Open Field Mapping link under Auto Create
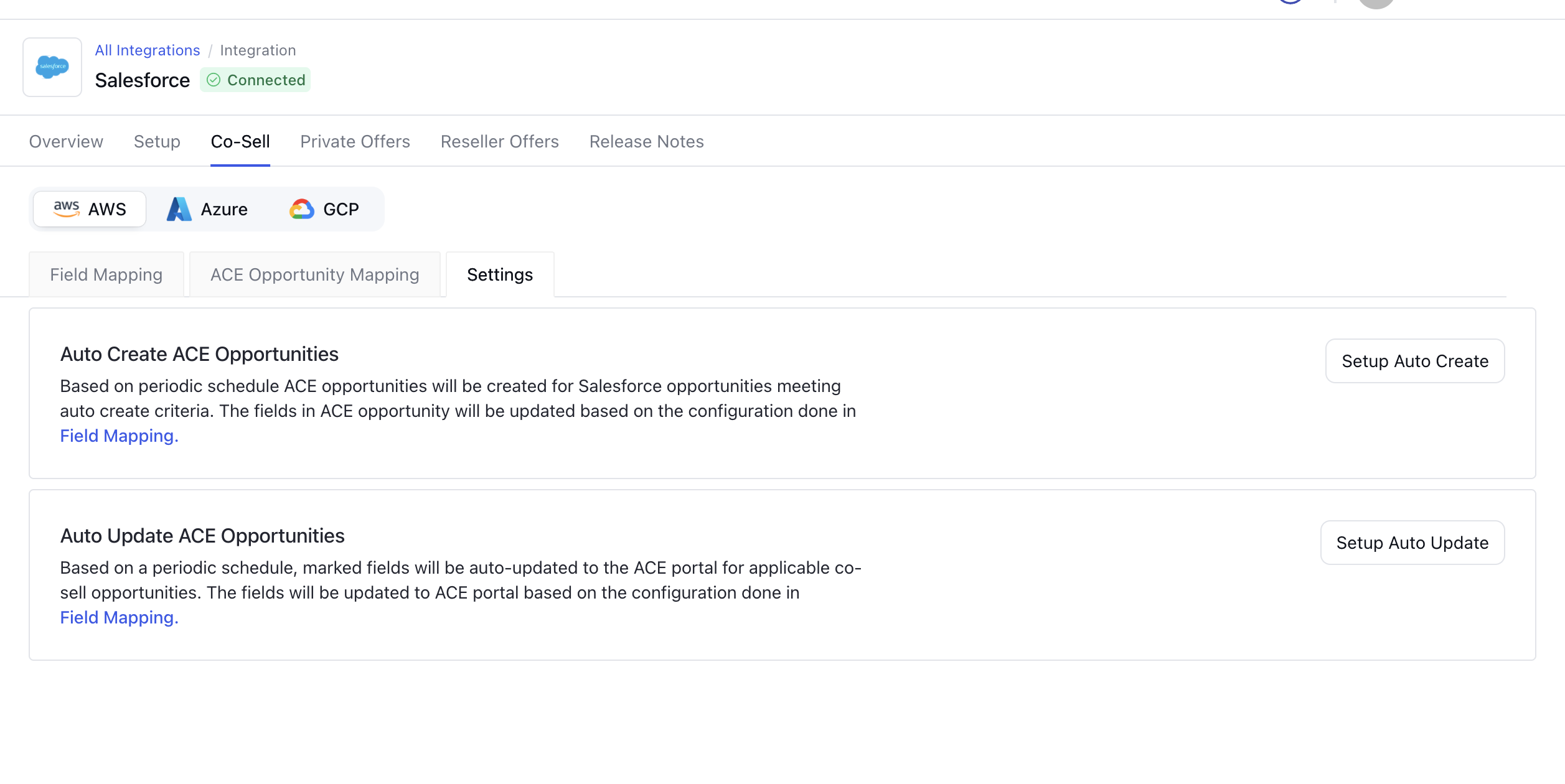1565x784 pixels. click(120, 436)
